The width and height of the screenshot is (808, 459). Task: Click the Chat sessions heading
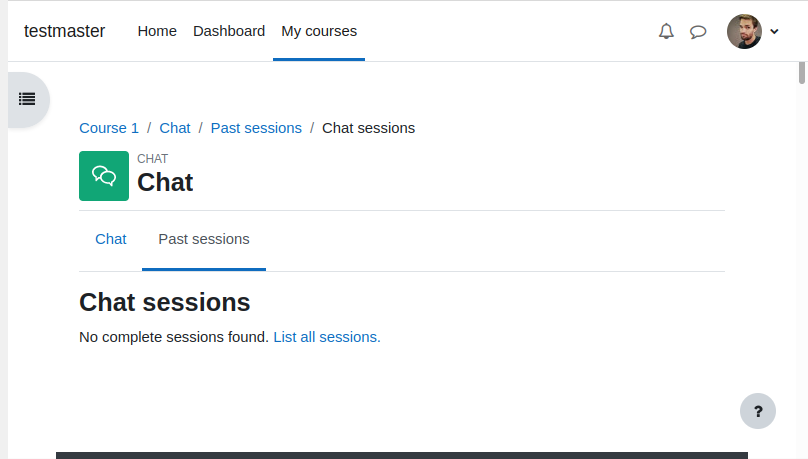pyautogui.click(x=164, y=302)
